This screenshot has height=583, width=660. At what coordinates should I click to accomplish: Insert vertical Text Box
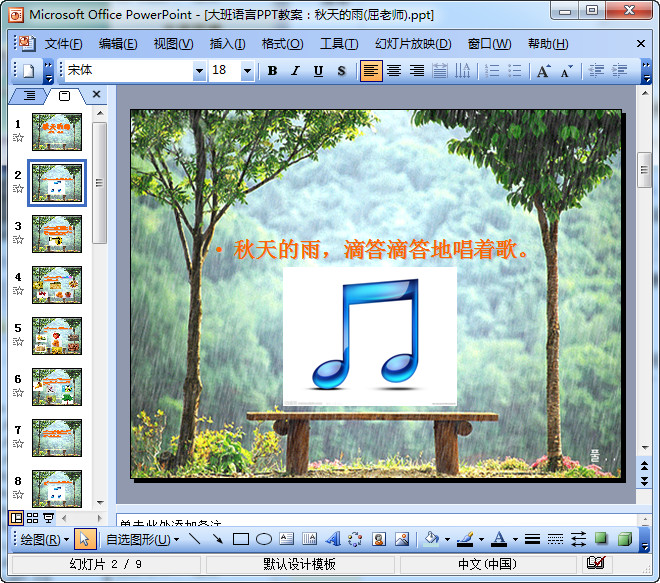(x=309, y=539)
